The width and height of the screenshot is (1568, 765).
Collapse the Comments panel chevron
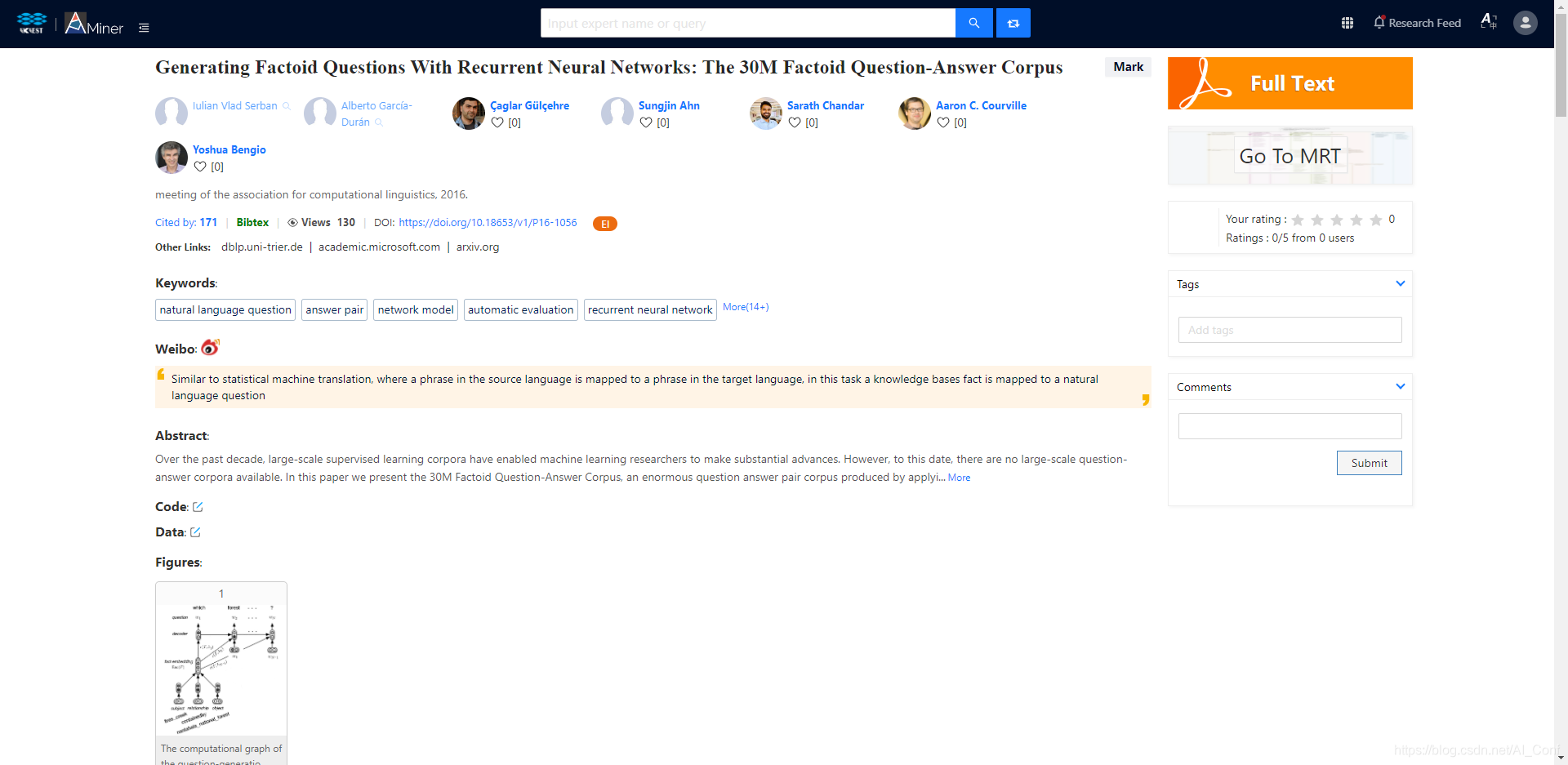(x=1401, y=386)
